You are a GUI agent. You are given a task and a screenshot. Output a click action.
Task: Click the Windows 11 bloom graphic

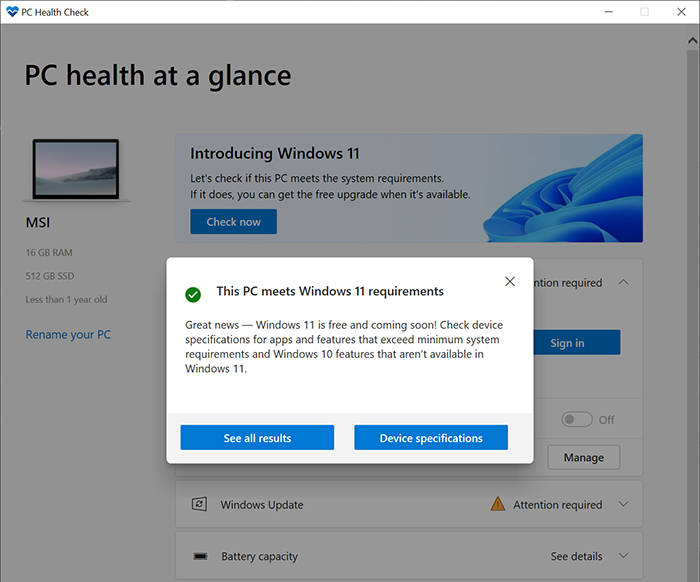(563, 190)
